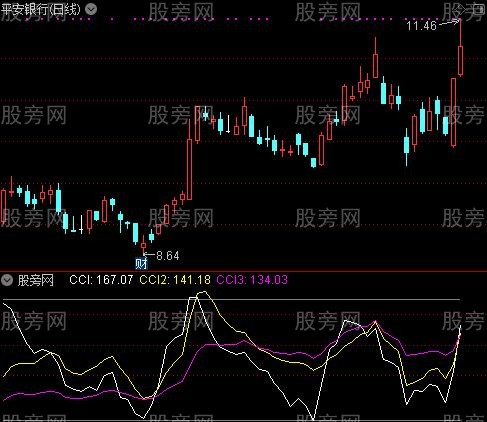This screenshot has height=422, width=487.
Task: Select the last red candlestick at 11.46 high
Action: click(461, 48)
